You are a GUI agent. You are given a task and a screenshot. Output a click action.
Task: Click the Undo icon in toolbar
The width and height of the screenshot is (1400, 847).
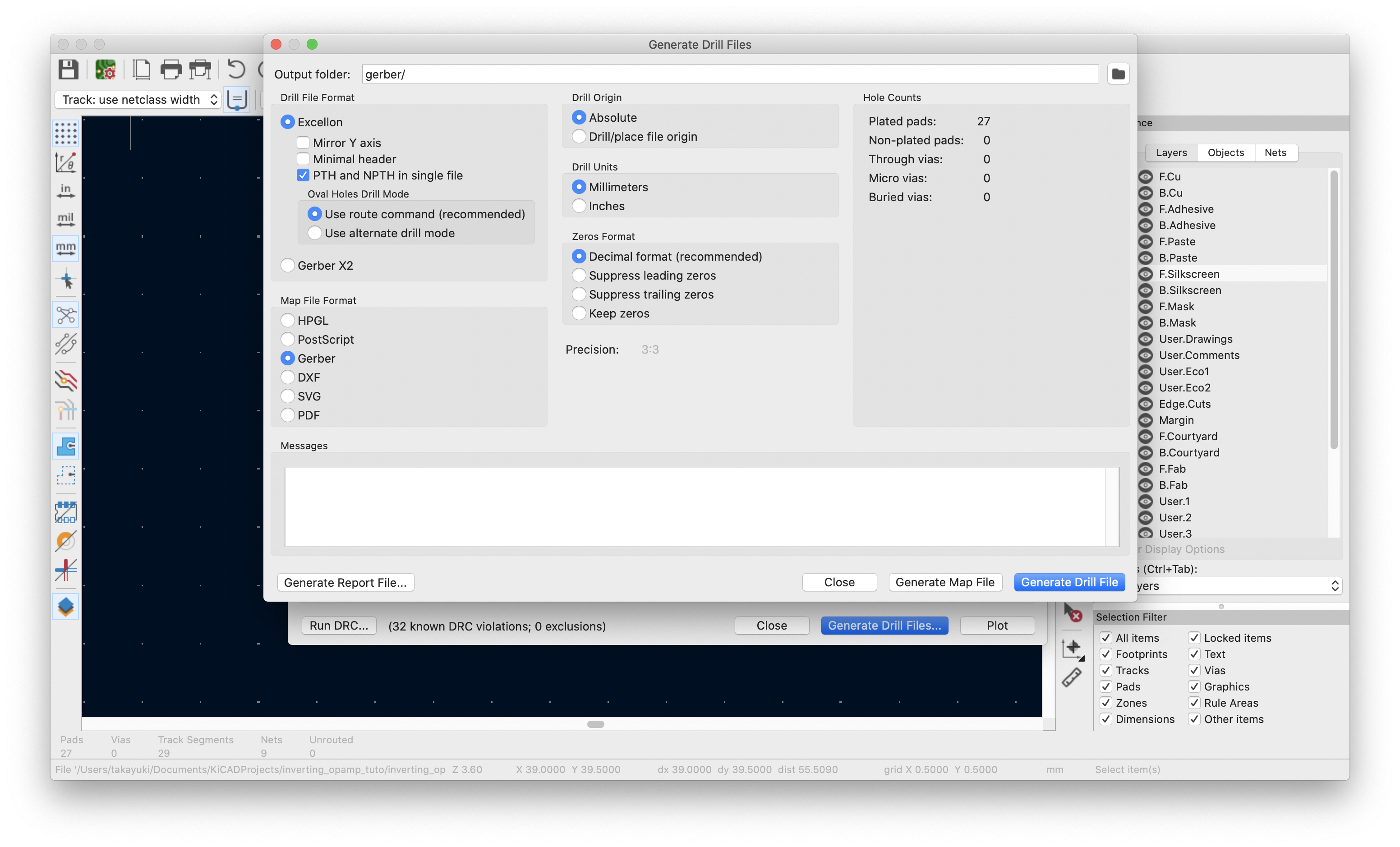(236, 69)
